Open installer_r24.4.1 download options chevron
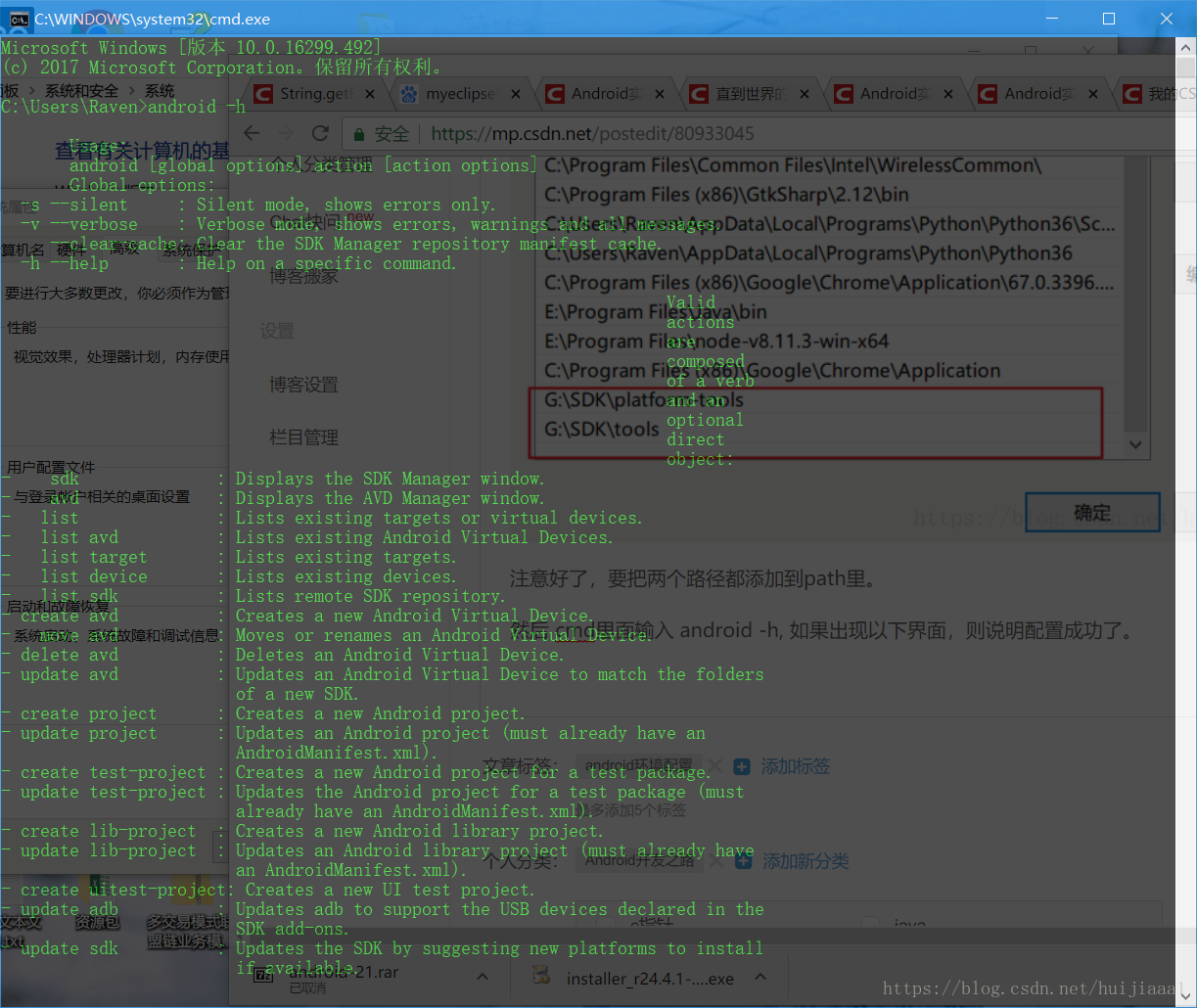 click(x=760, y=977)
